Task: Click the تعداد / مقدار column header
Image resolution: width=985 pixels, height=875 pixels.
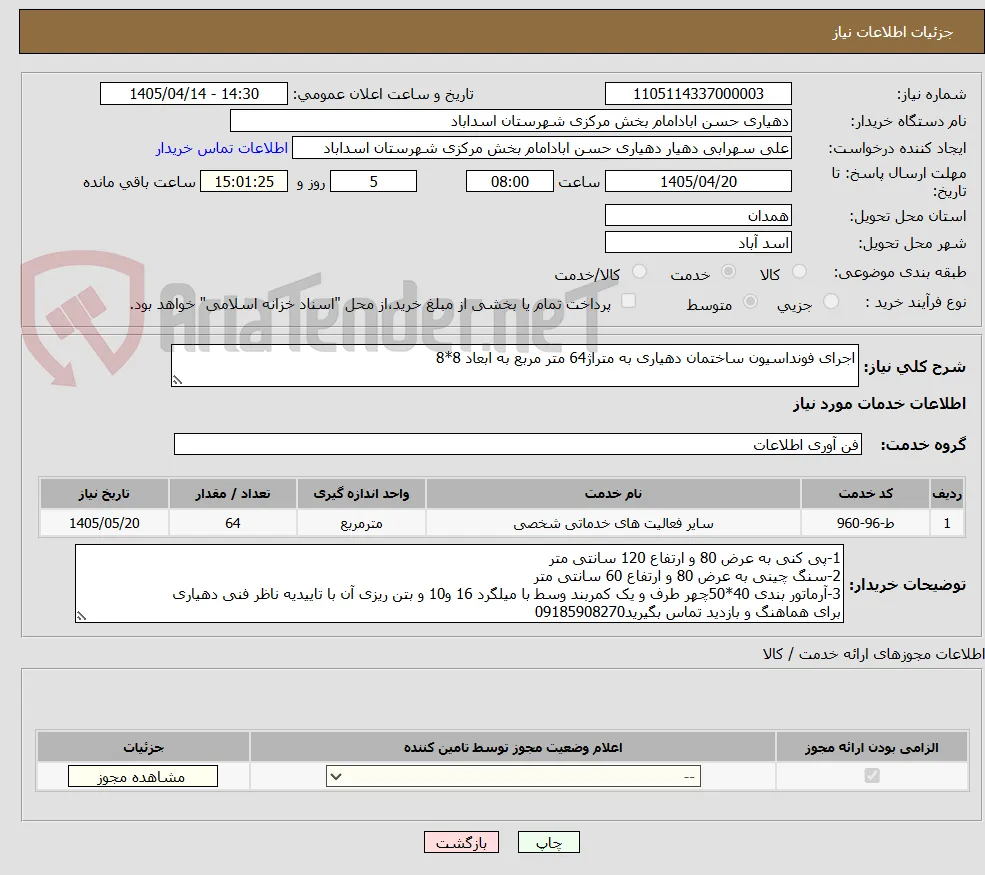Action: [x=232, y=494]
